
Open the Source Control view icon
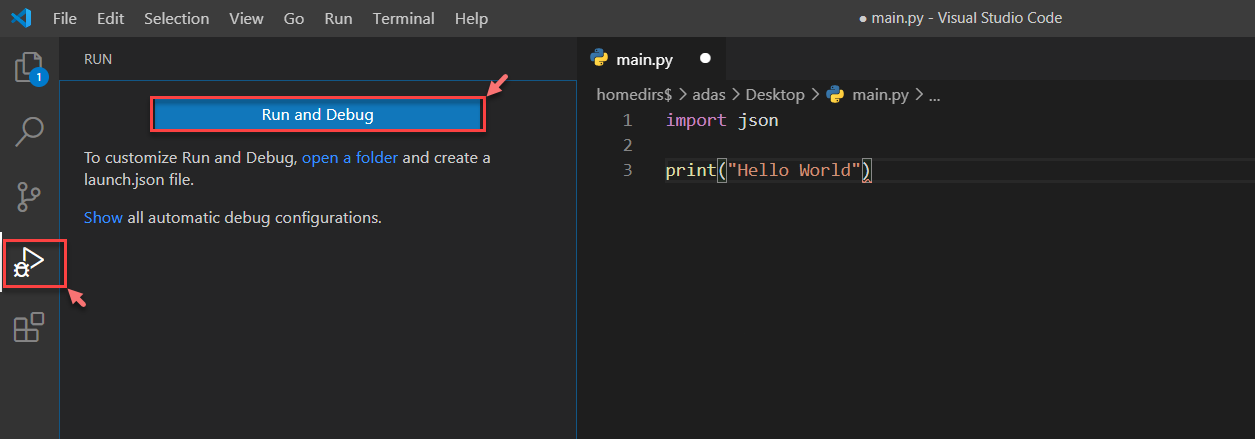click(x=29, y=196)
